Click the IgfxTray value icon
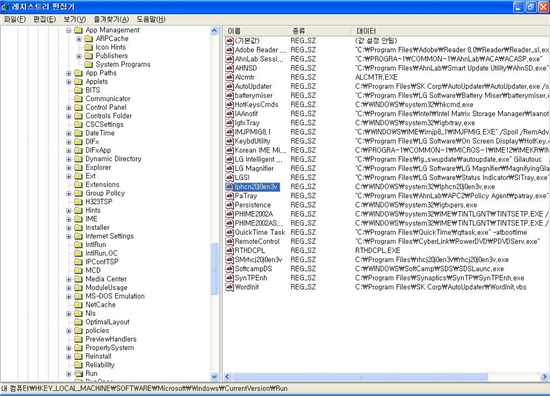The width and height of the screenshot is (550, 396). coord(229,123)
